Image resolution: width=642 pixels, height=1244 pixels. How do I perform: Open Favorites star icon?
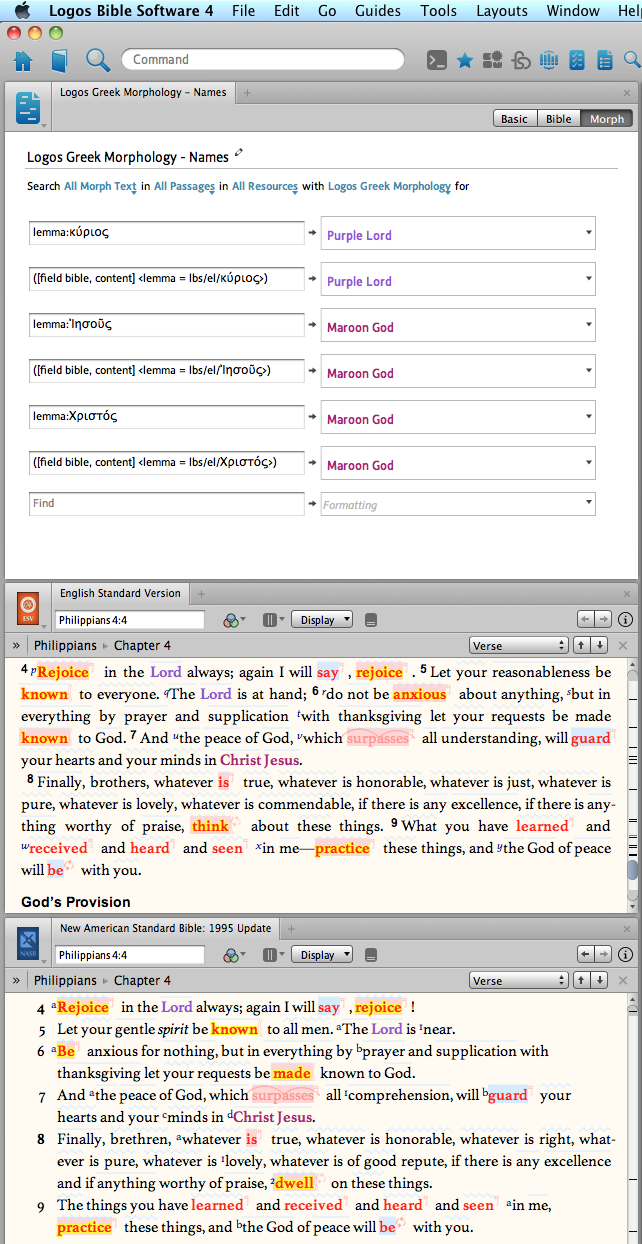[x=465, y=60]
